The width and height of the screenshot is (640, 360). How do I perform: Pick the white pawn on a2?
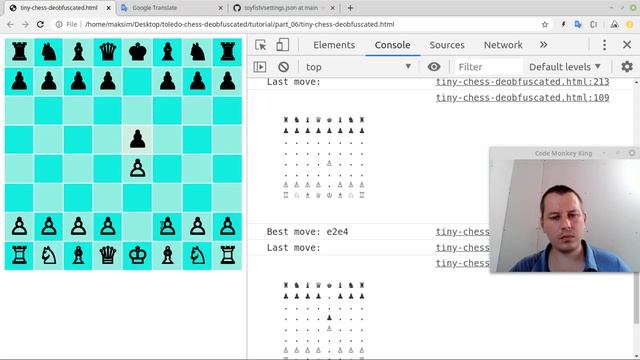click(x=19, y=227)
